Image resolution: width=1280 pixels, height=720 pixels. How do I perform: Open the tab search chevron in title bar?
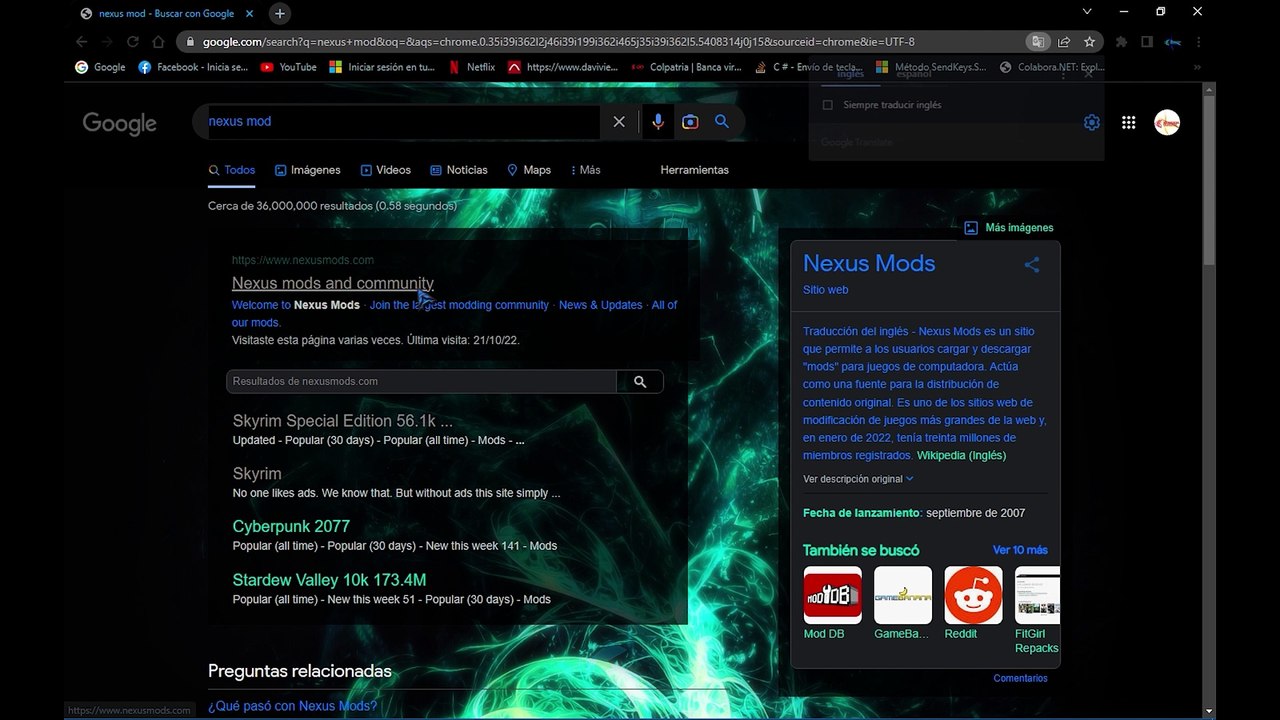[x=1087, y=12]
